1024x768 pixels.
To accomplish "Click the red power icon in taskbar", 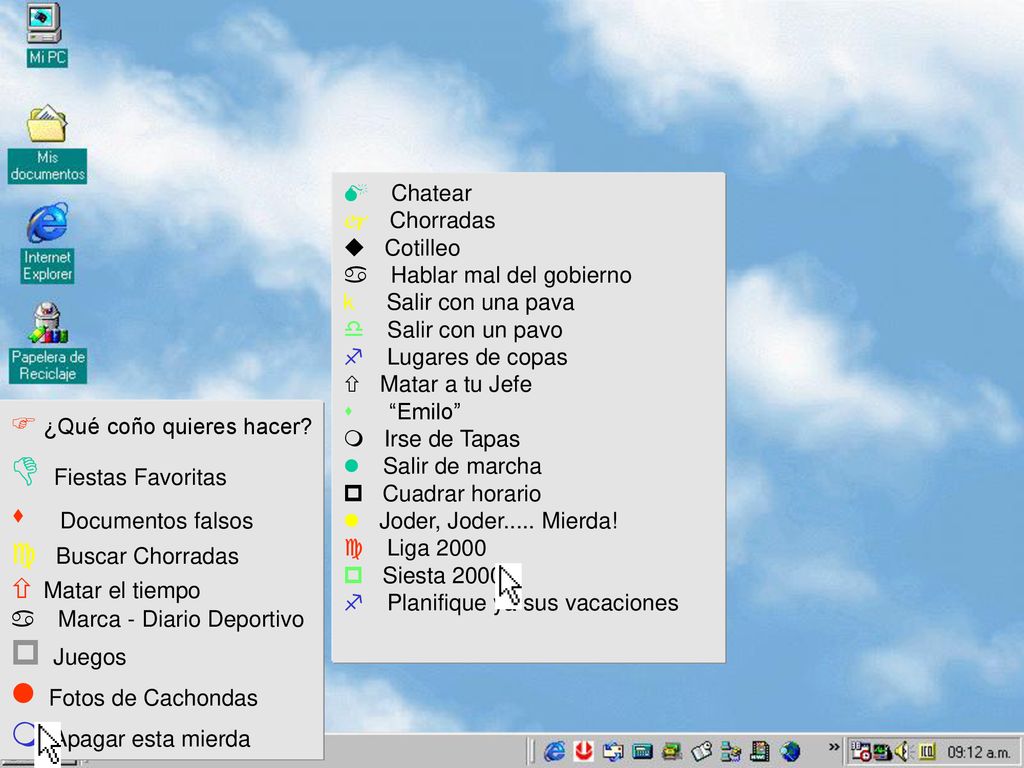I will 584,752.
